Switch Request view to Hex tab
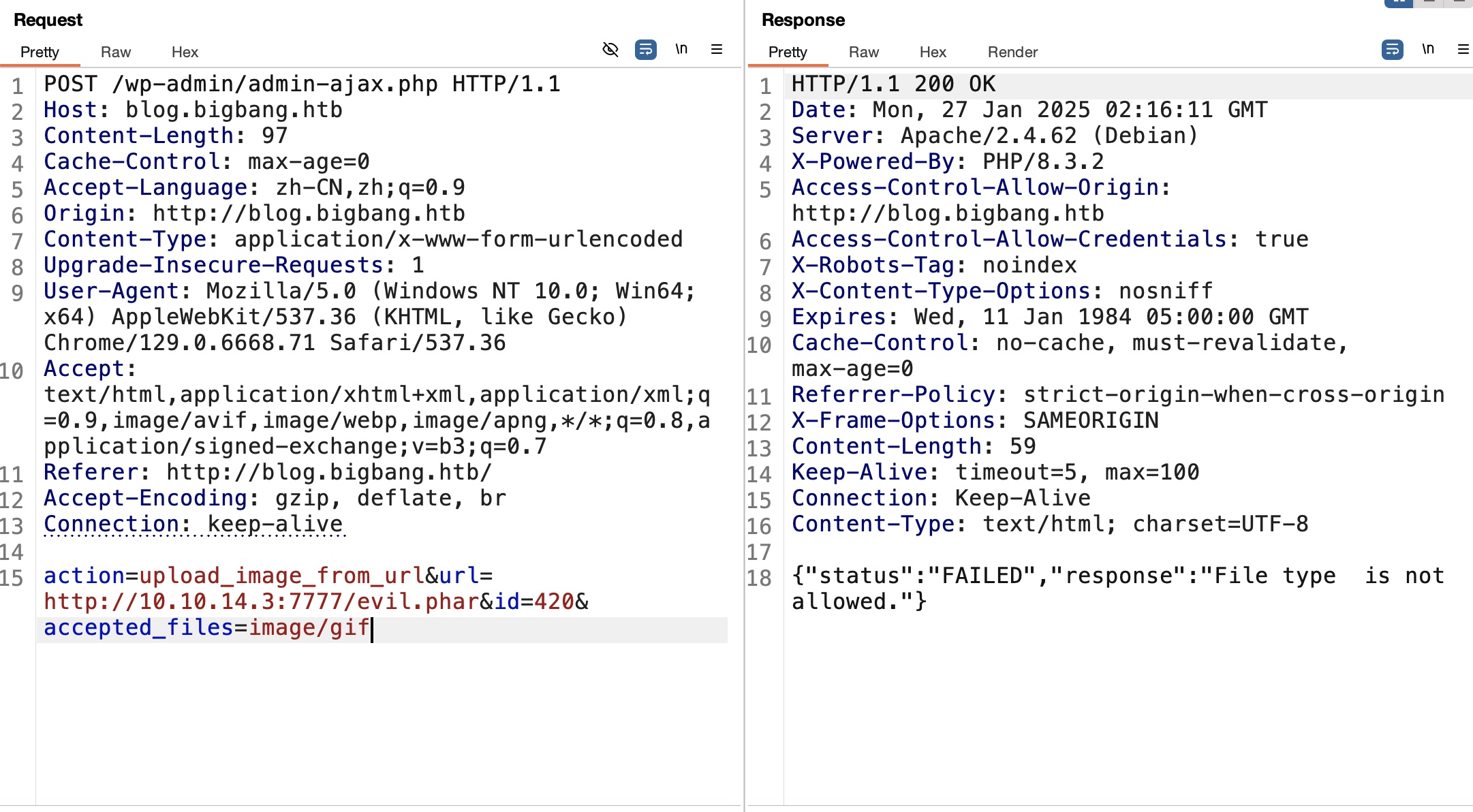The width and height of the screenshot is (1473, 812). 185,52
